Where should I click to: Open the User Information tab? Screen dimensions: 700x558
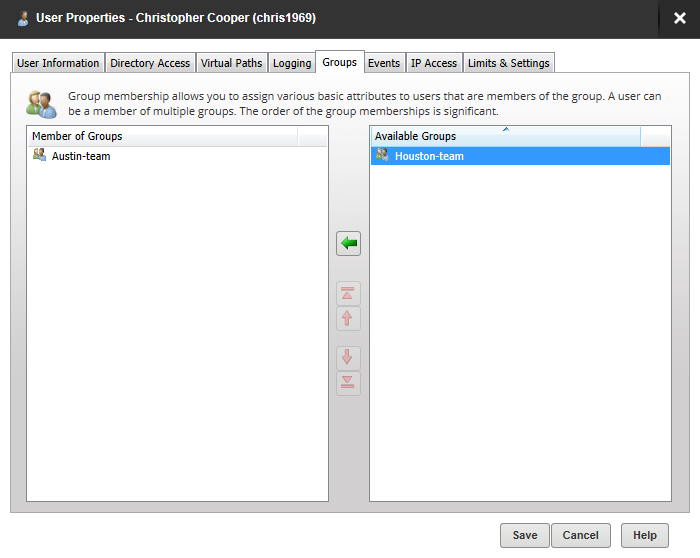click(x=58, y=63)
